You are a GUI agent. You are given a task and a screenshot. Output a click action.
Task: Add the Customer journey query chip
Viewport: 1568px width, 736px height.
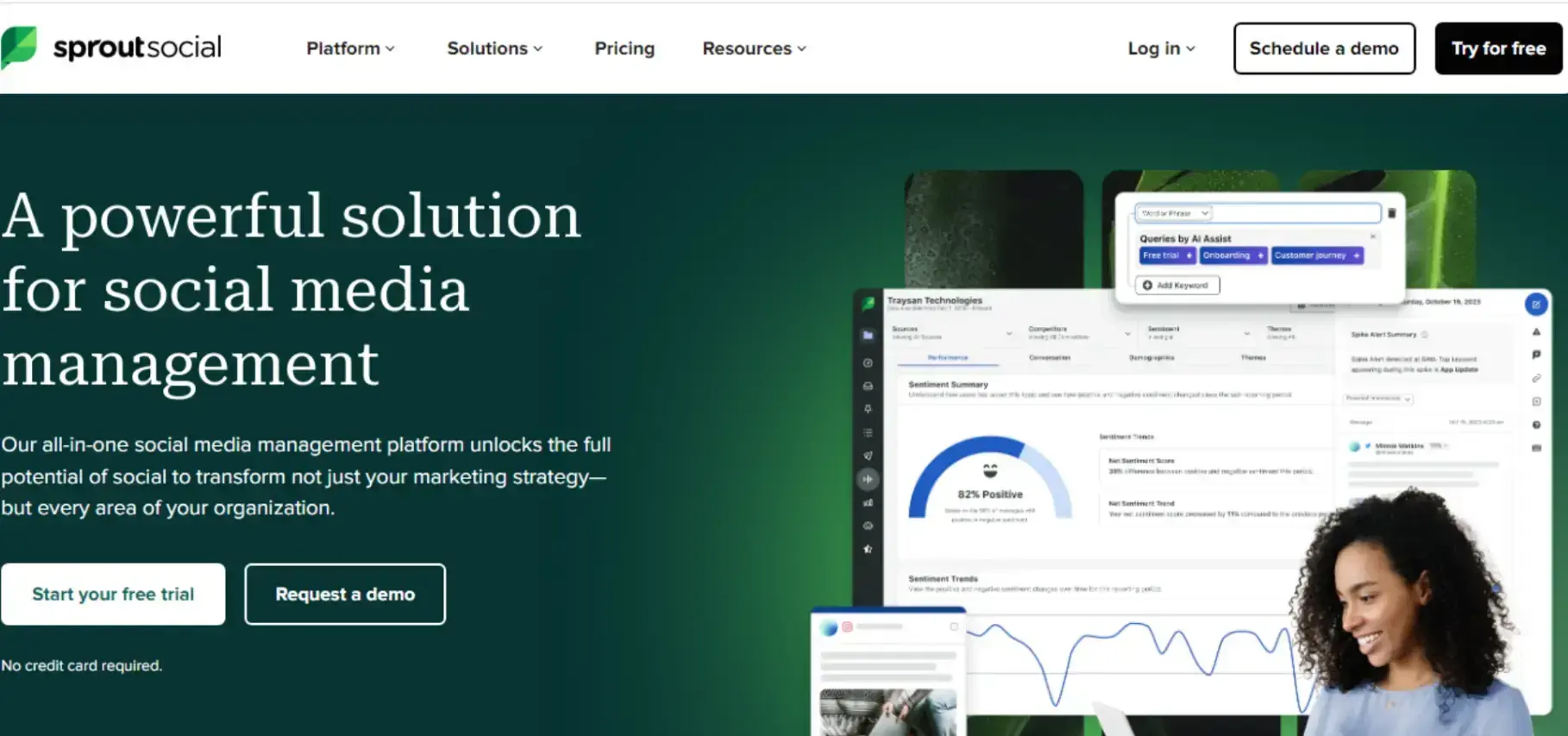pos(1317,255)
